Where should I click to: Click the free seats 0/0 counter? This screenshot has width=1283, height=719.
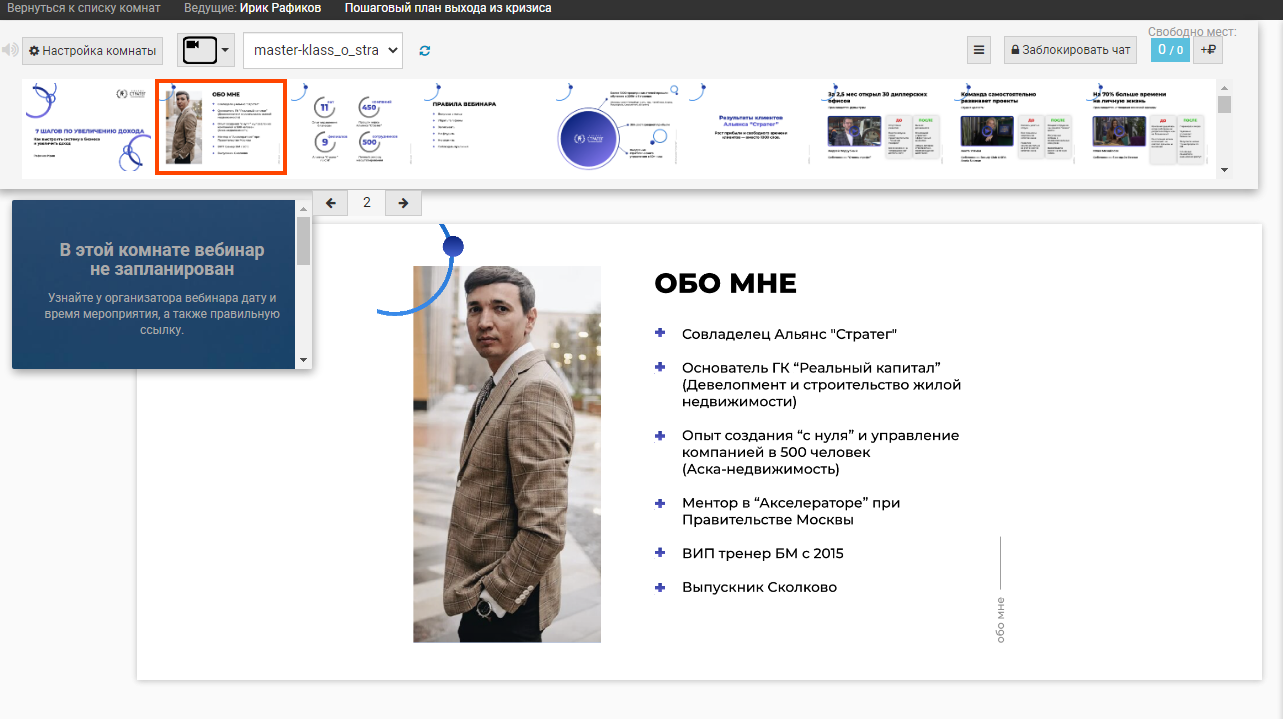point(1169,50)
